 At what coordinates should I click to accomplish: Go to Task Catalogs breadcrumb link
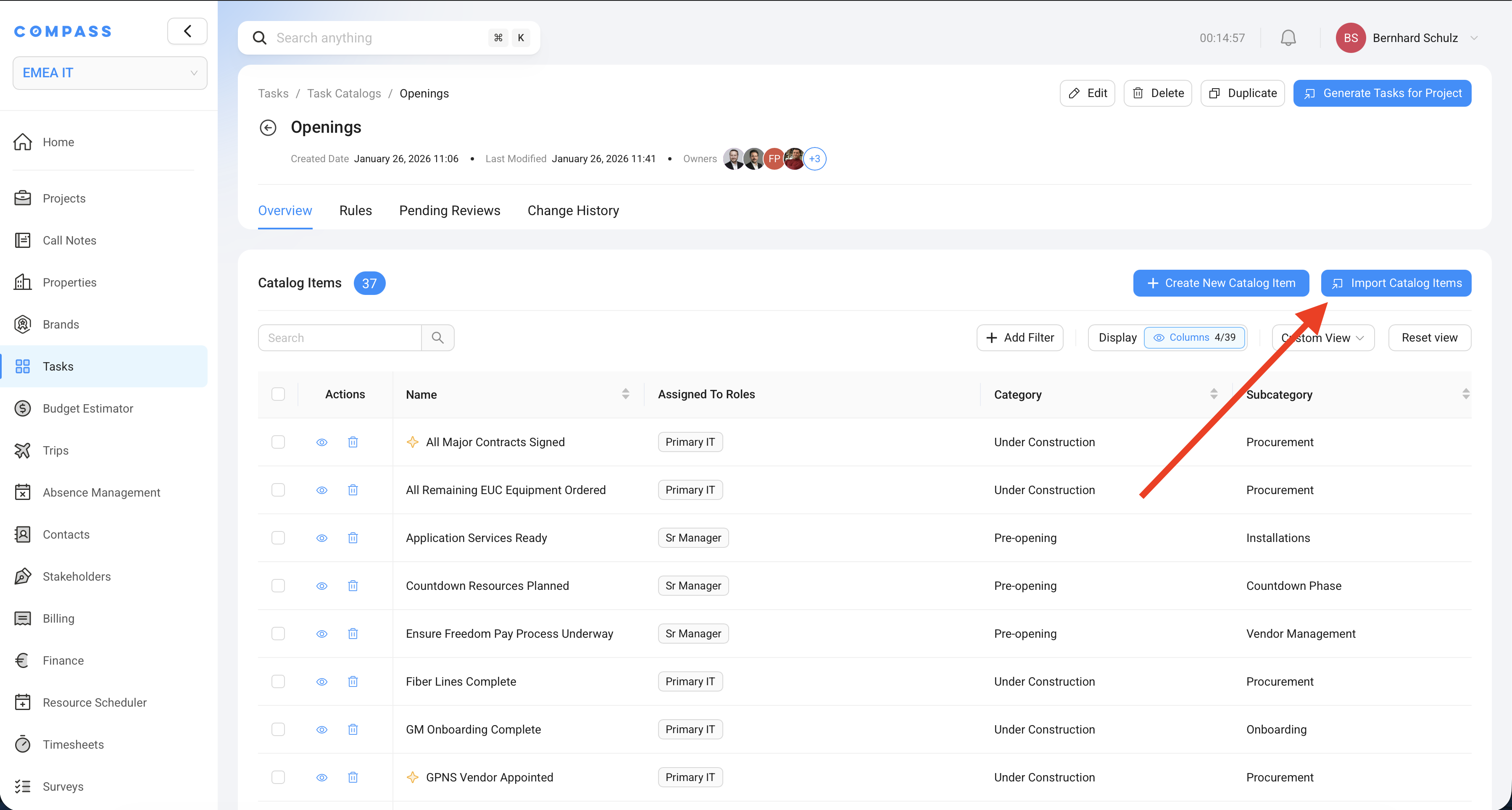pos(344,93)
